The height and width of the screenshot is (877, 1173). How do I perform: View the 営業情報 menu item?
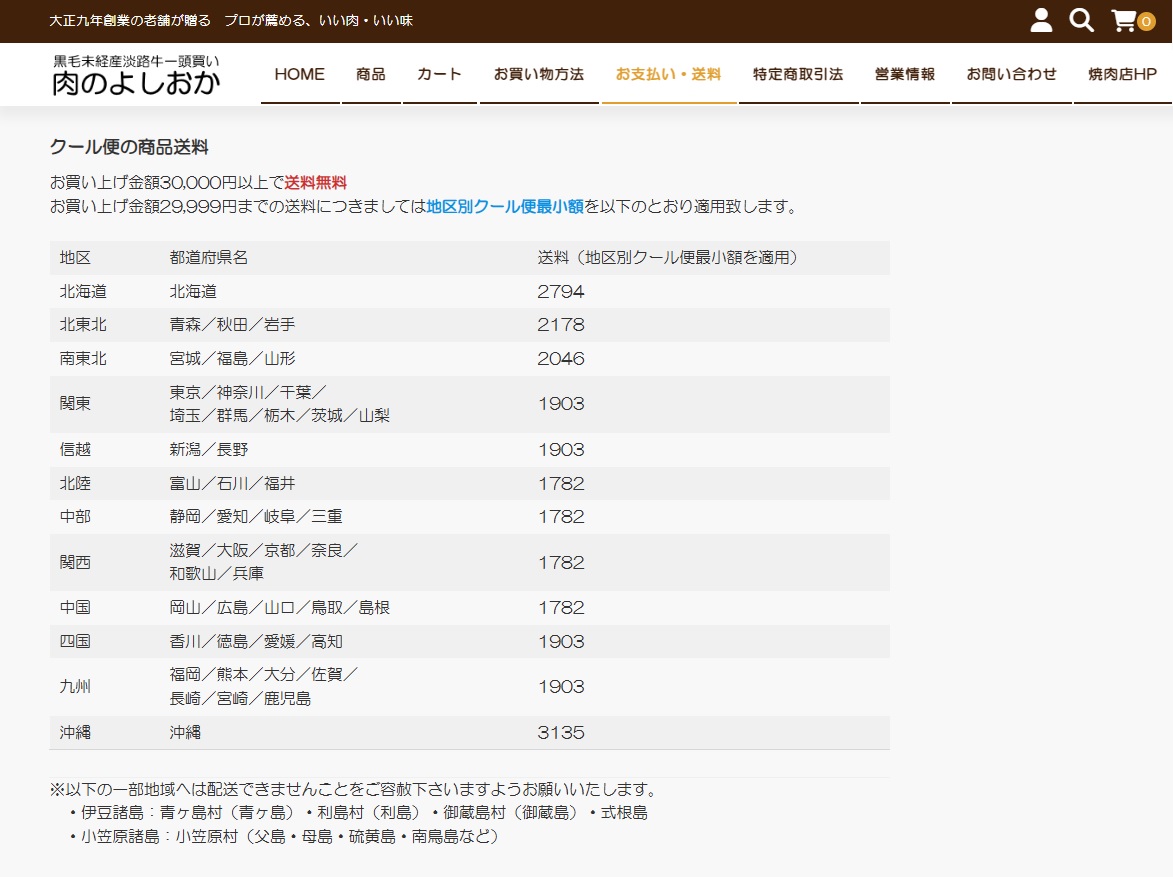pyautogui.click(x=904, y=74)
